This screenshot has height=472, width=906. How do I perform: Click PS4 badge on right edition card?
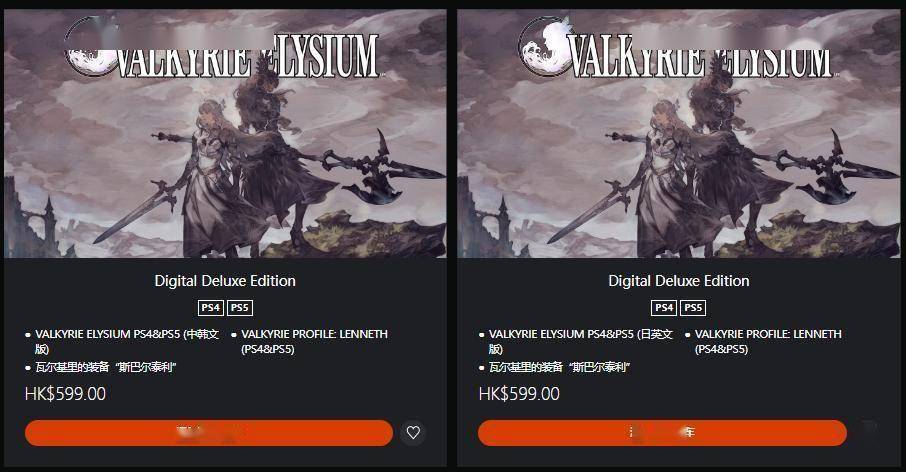click(x=664, y=307)
